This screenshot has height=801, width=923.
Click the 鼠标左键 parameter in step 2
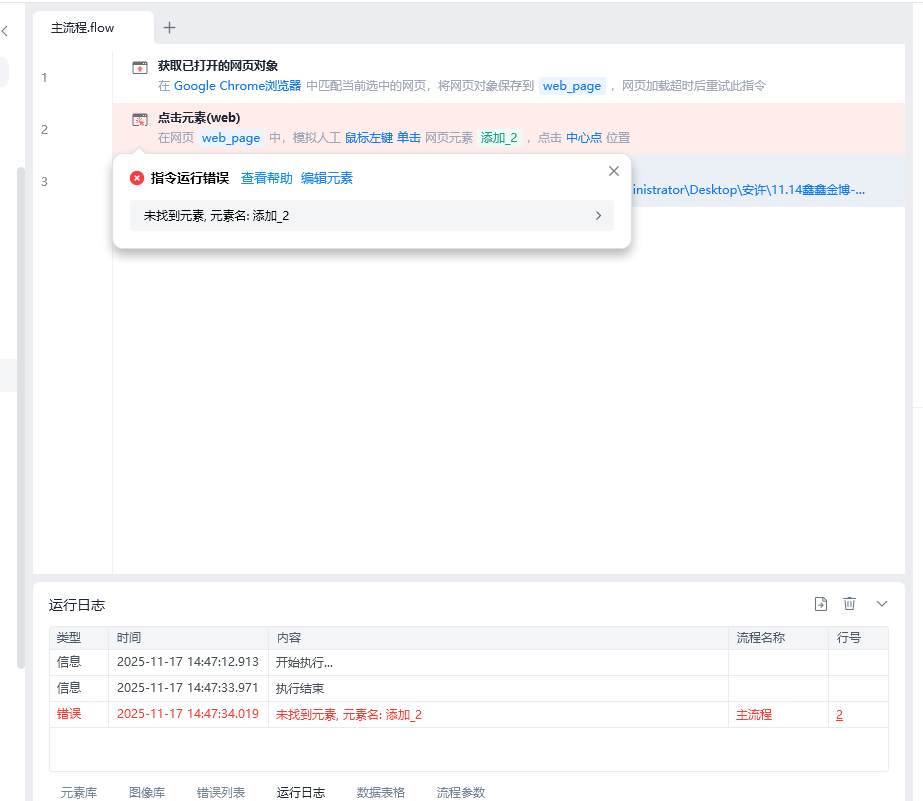pos(369,138)
